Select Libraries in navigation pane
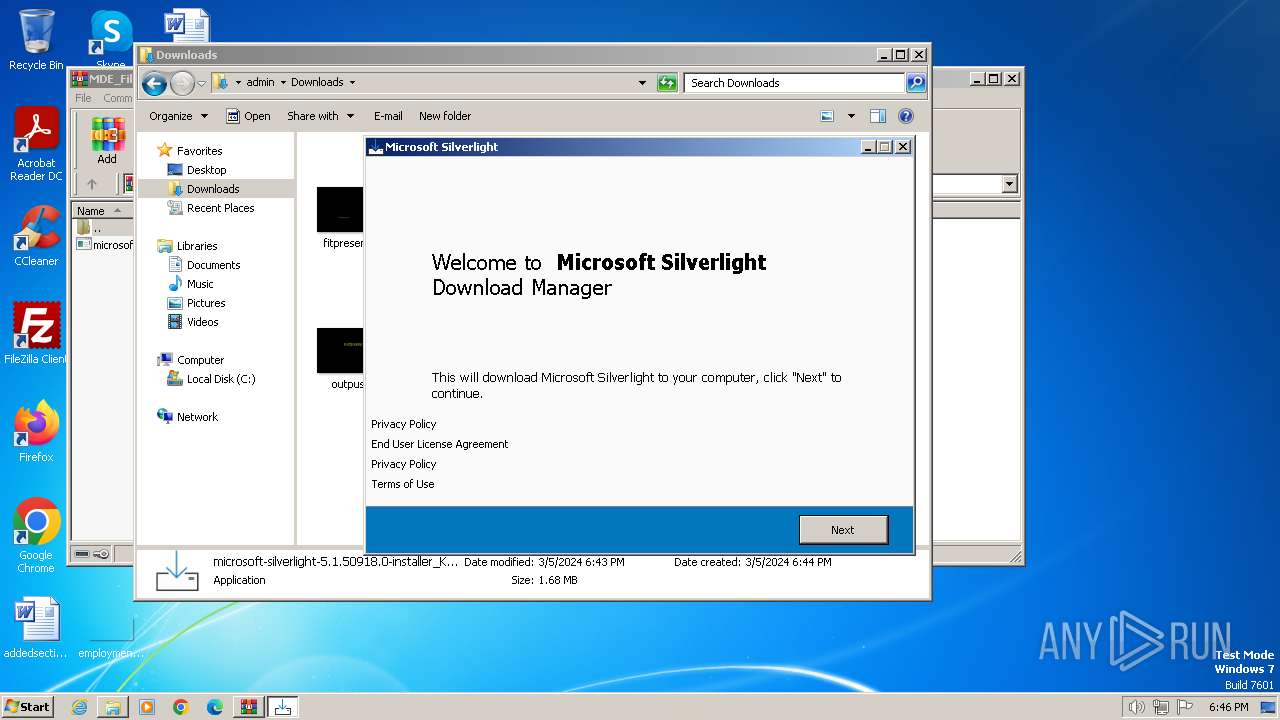 click(197, 246)
